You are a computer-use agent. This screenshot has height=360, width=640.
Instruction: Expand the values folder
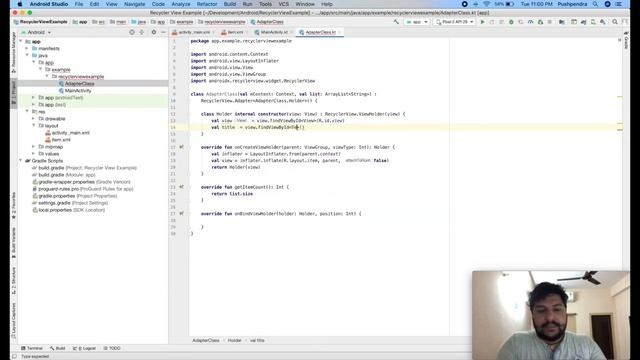coord(33,153)
